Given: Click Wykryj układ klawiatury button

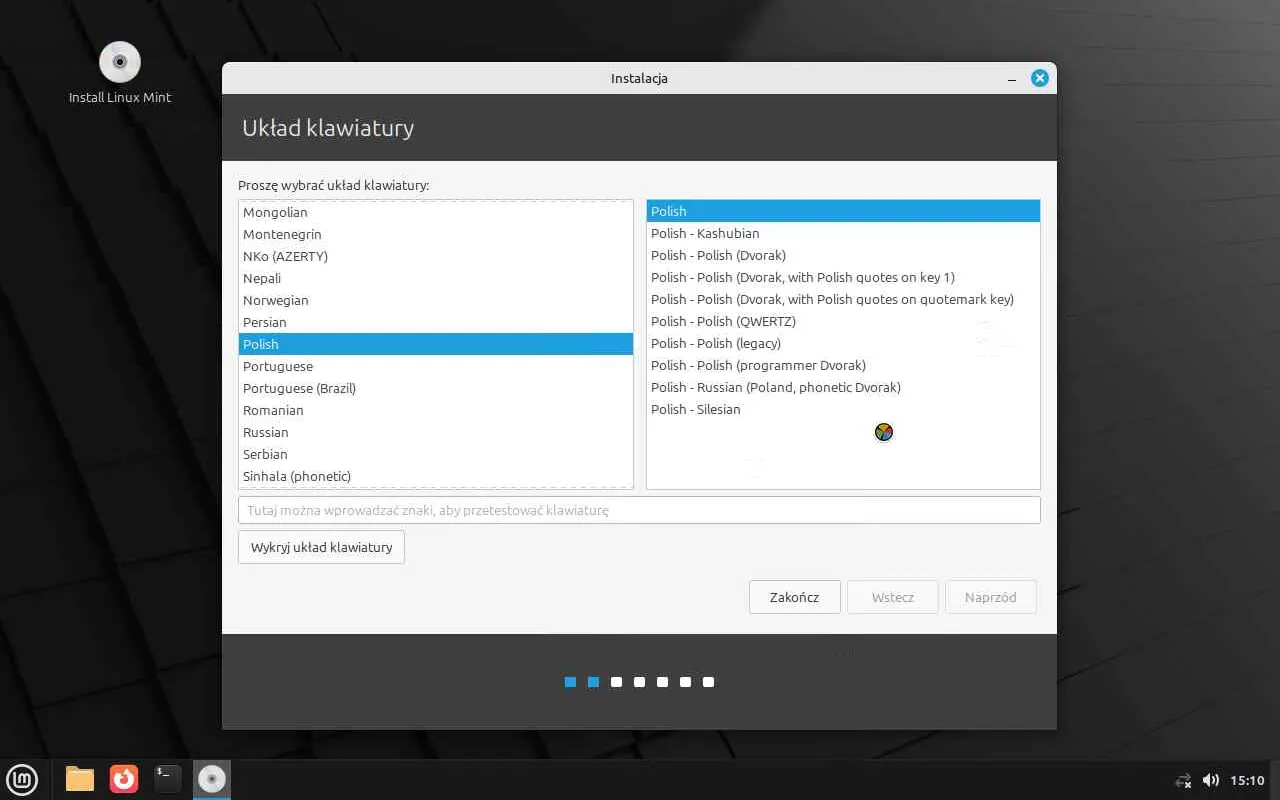Looking at the screenshot, I should [321, 547].
